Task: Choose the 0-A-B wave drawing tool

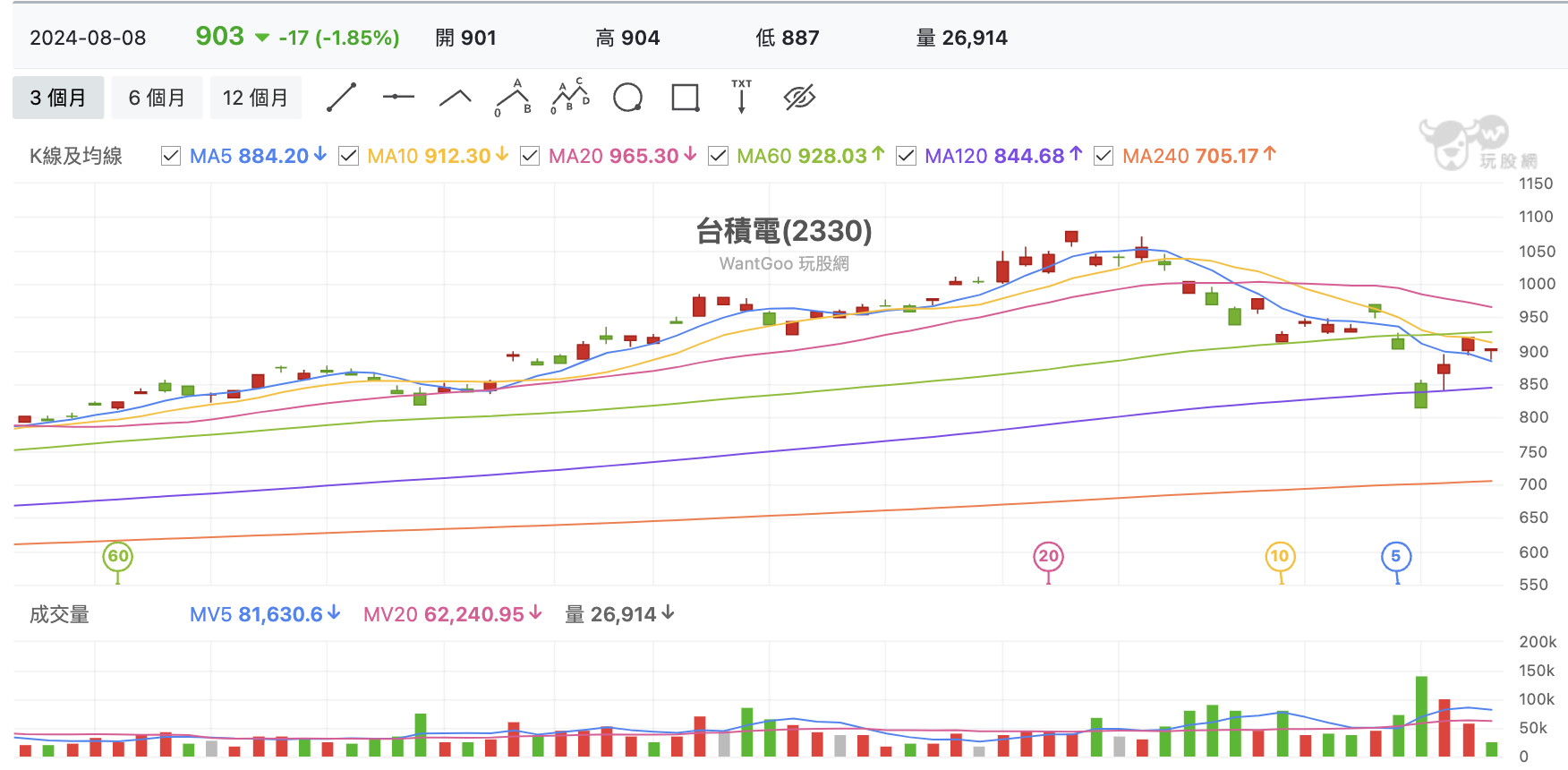Action: click(513, 98)
